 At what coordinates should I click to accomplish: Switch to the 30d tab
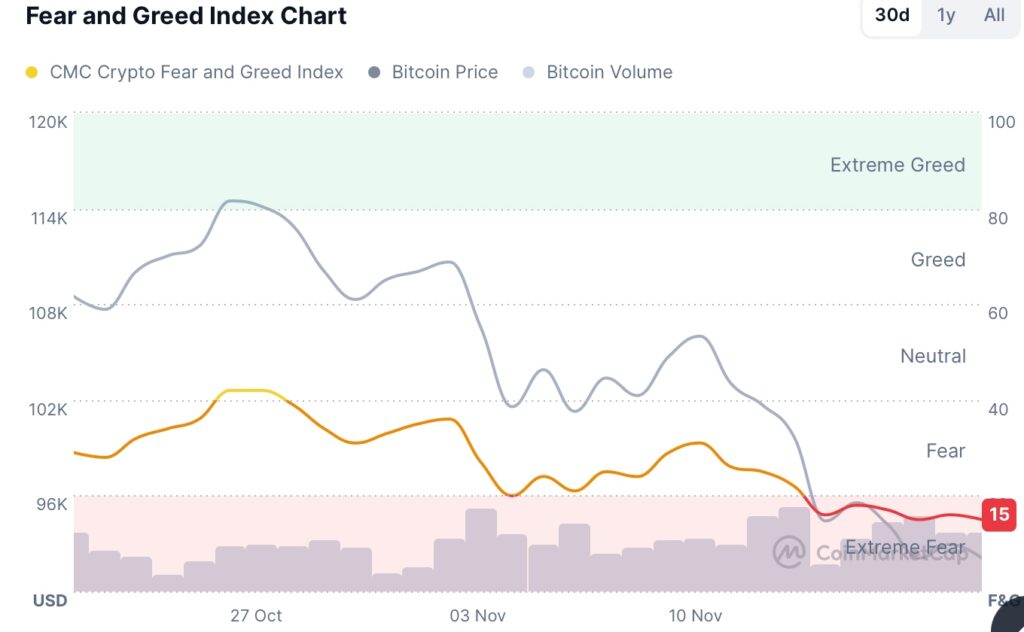tap(891, 15)
